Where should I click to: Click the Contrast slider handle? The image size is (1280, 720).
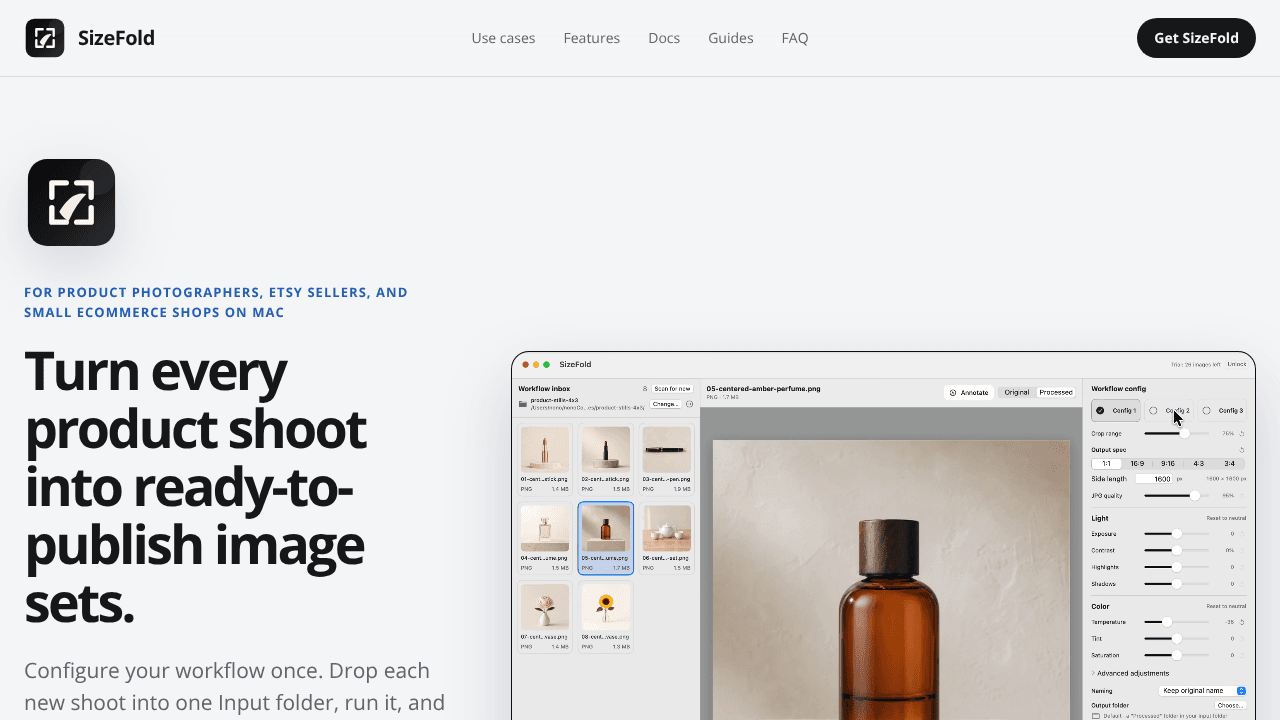coord(1177,550)
